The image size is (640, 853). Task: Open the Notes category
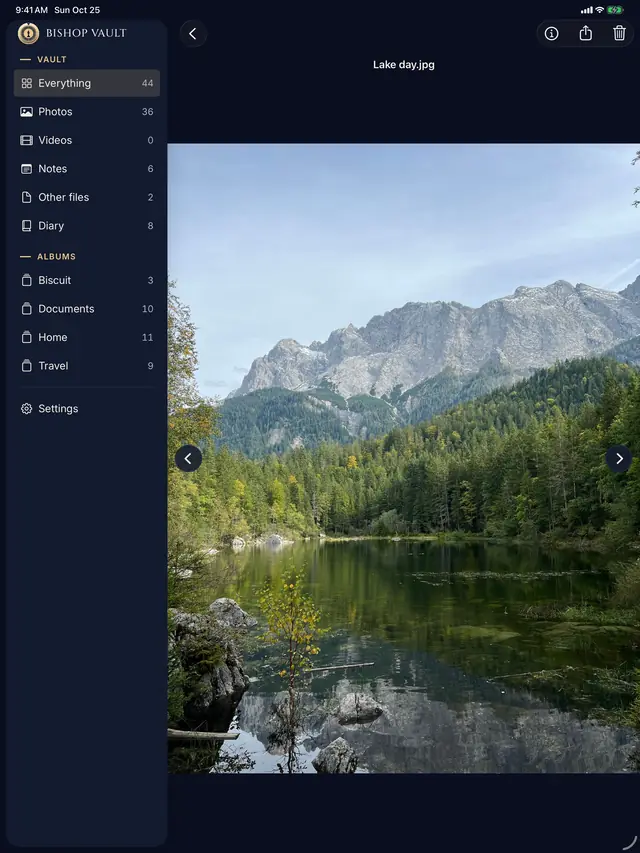click(x=87, y=169)
